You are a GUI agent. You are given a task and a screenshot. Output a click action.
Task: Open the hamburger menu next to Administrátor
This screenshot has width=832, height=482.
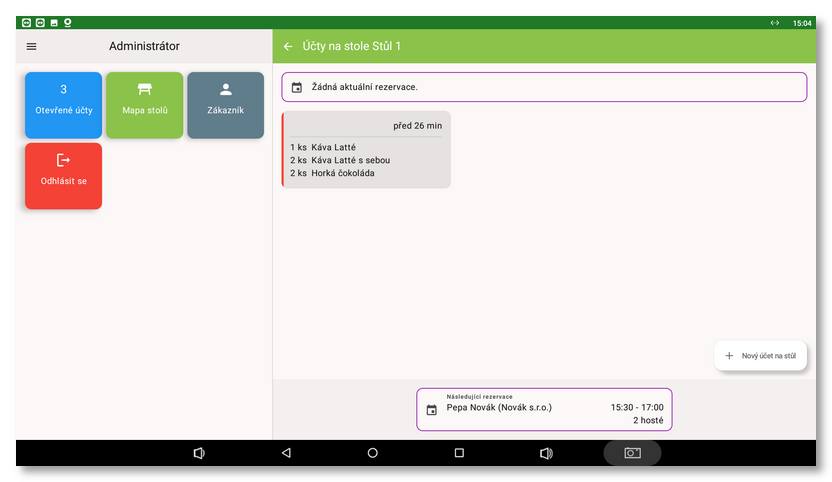click(31, 47)
